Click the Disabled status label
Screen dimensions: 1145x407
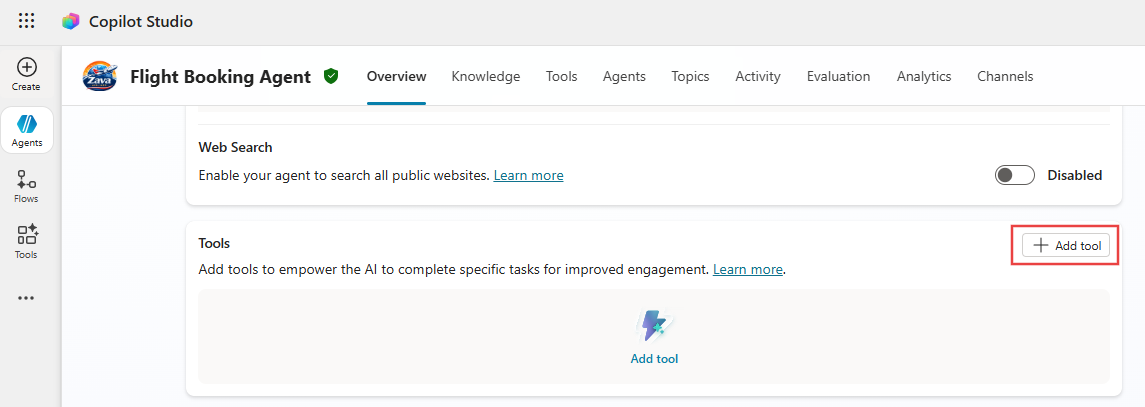click(x=1074, y=175)
